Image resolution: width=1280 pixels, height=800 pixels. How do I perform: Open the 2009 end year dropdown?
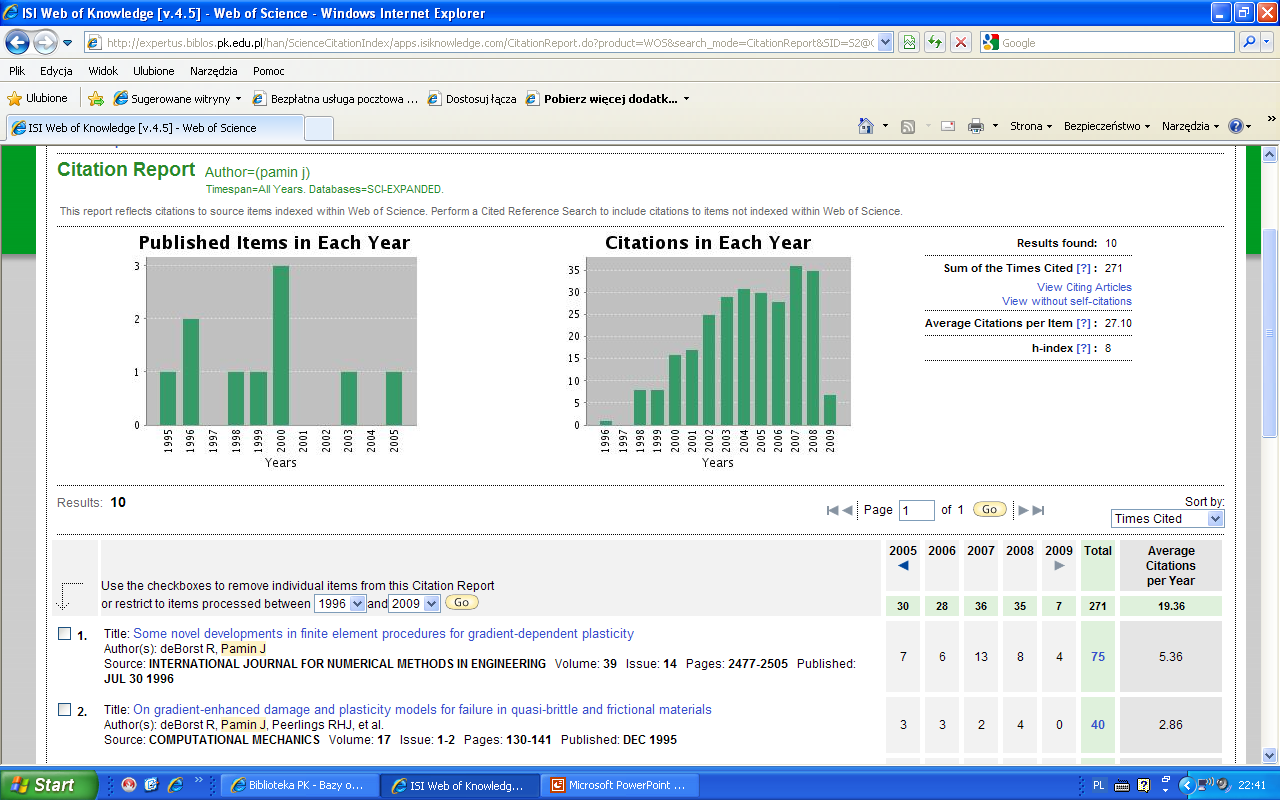click(x=414, y=604)
